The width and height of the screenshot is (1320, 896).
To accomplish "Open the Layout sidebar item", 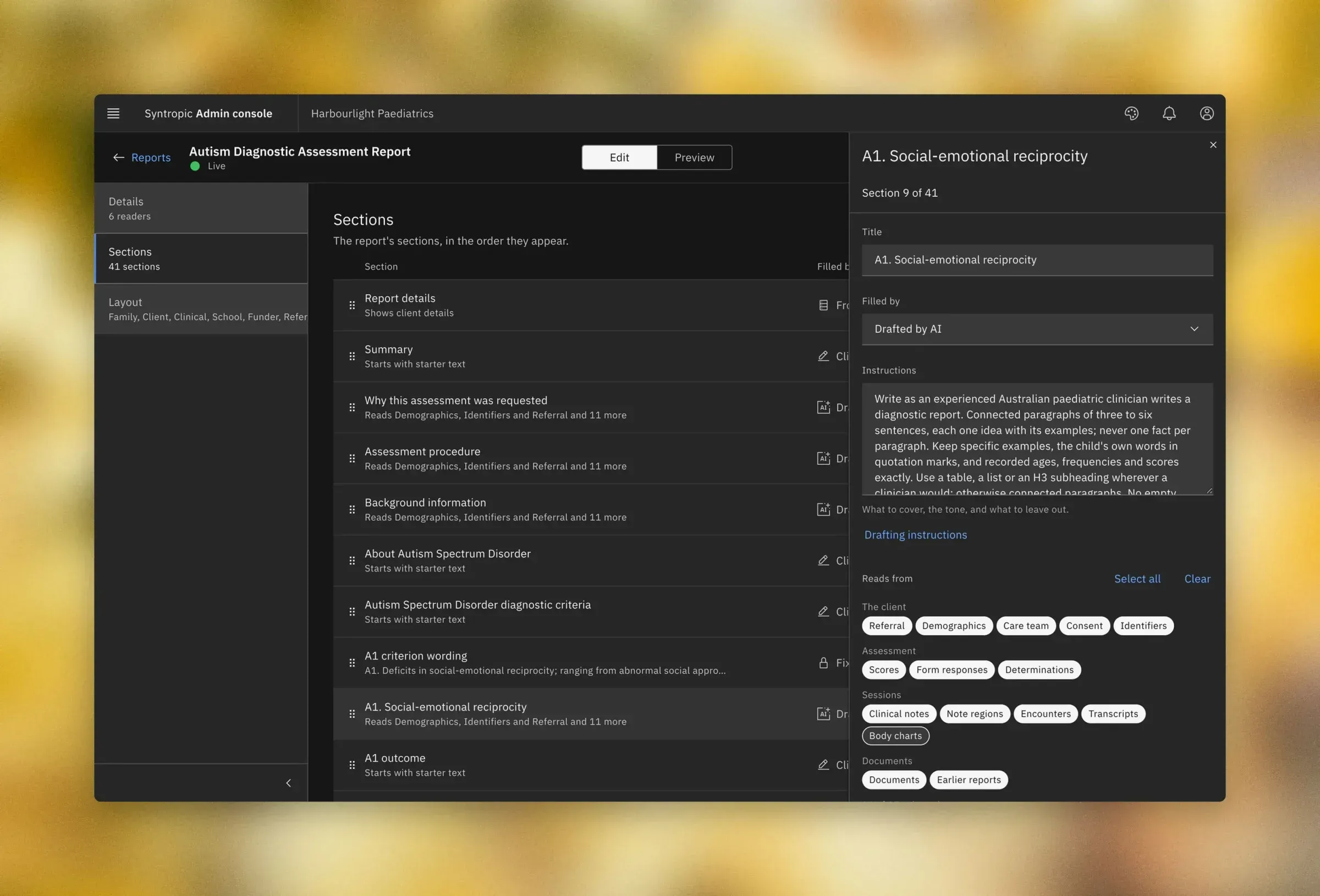I will click(x=201, y=309).
